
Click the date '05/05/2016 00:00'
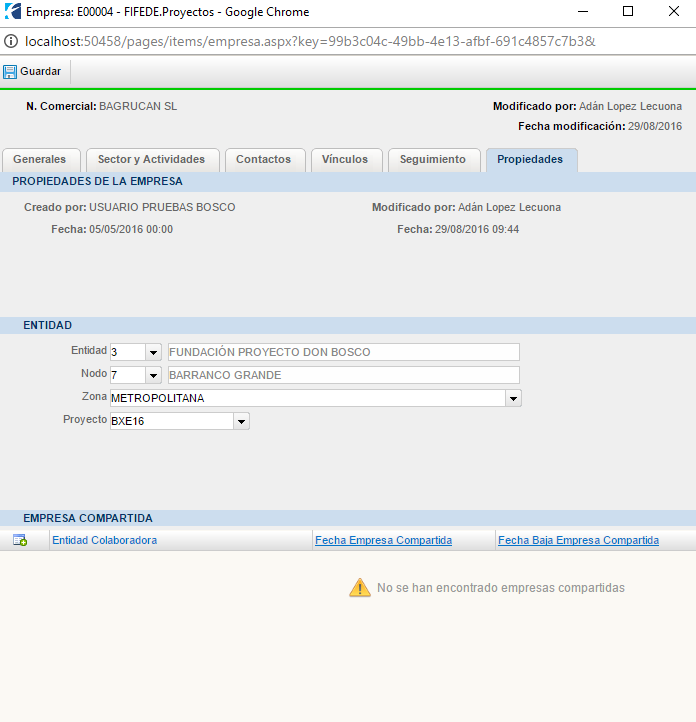(131, 229)
